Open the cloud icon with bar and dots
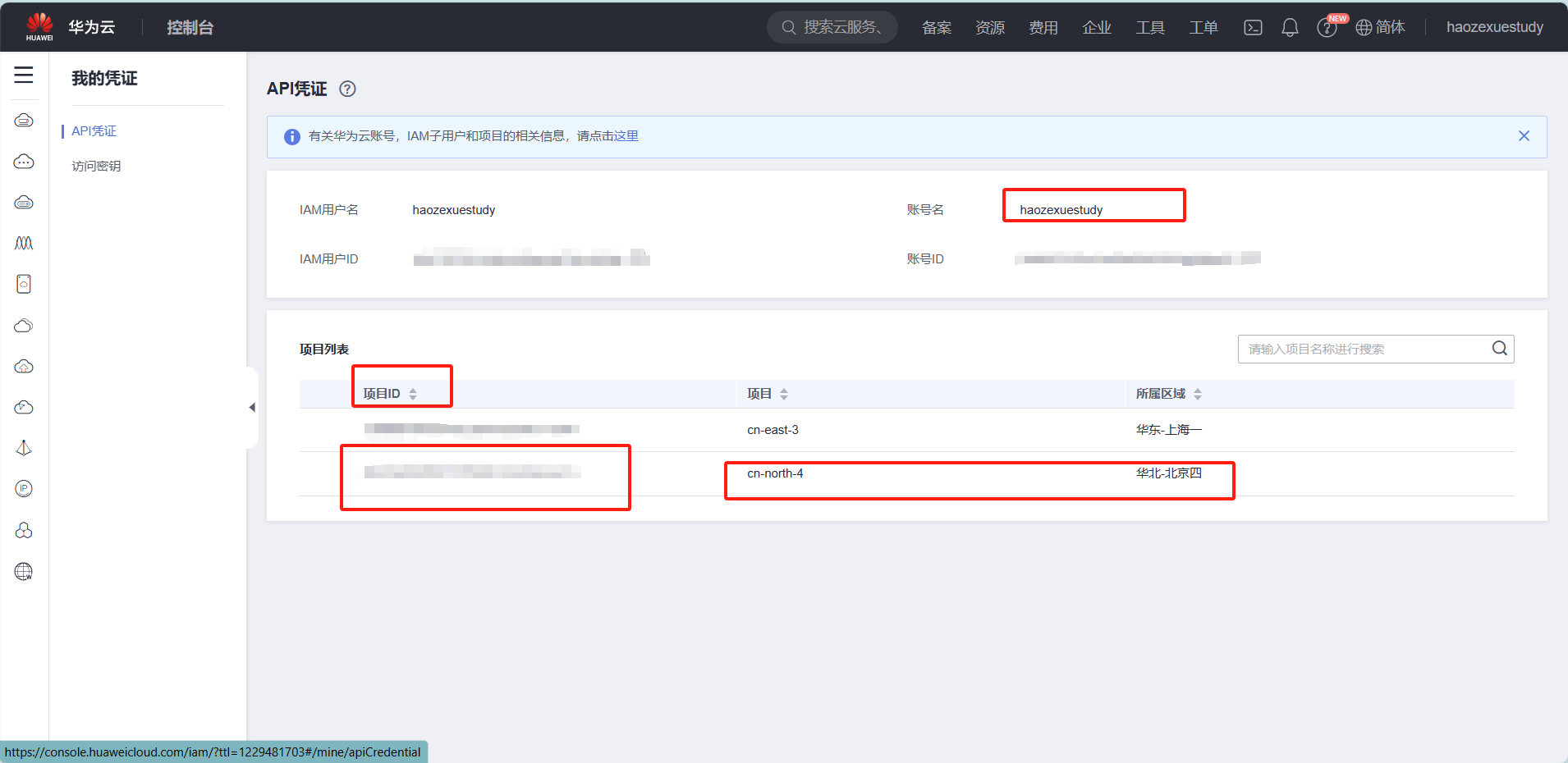The image size is (1568, 763). [24, 203]
